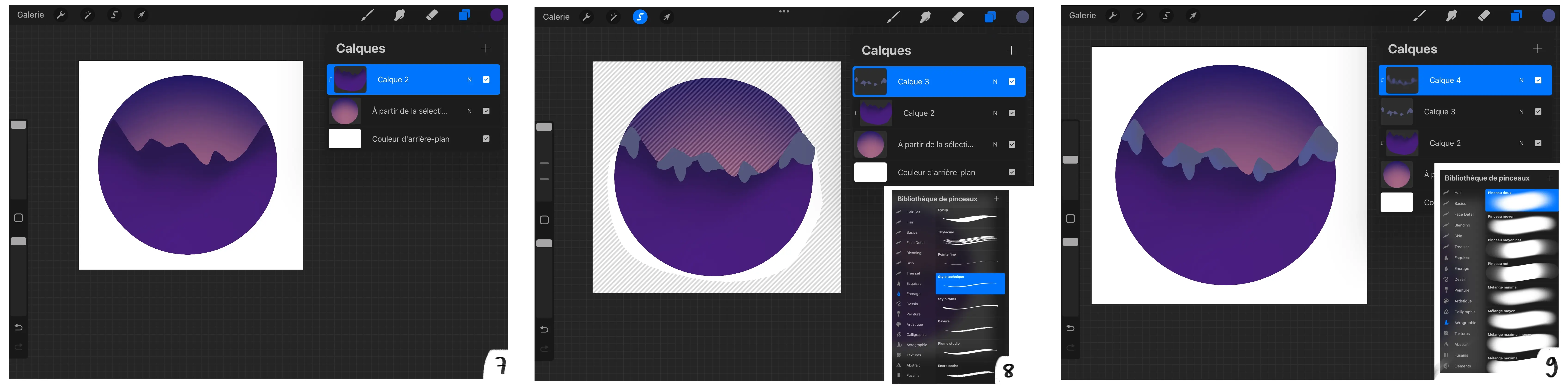Image resolution: width=1568 pixels, height=388 pixels.
Task: Choose the Smudge tool in screenshot 8
Action: pos(925,17)
